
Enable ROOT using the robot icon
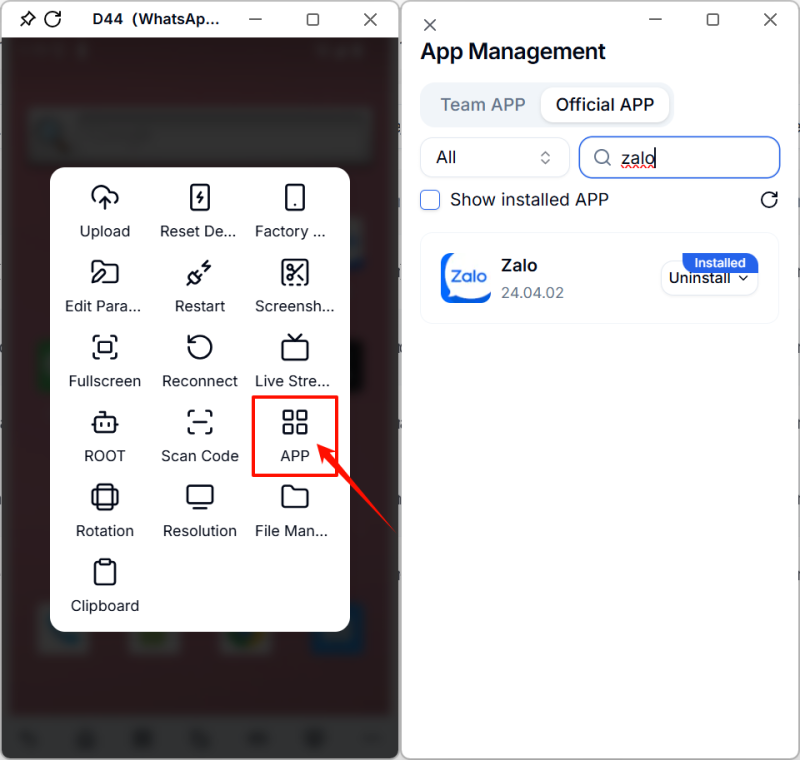[105, 422]
